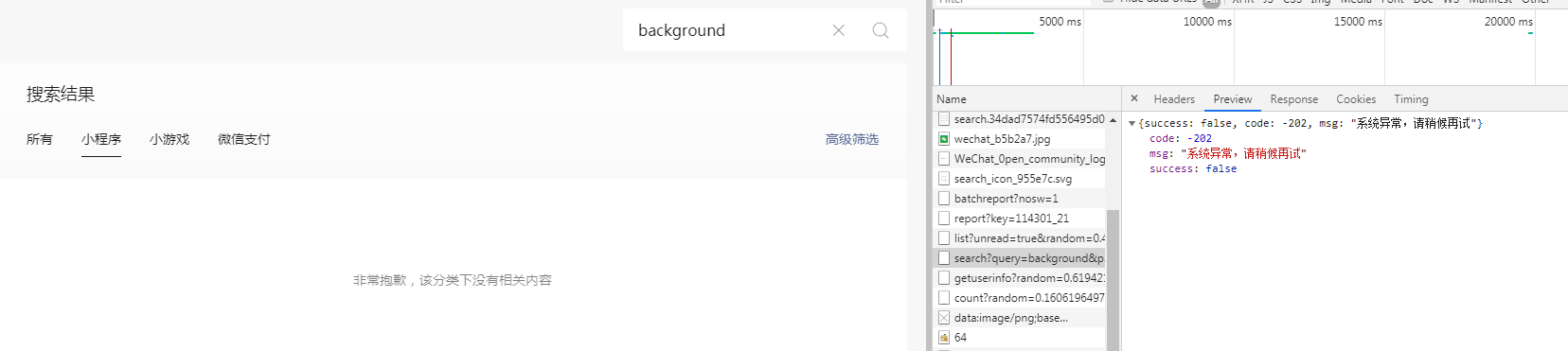Click the 10000 ms timeline marker

(1207, 21)
